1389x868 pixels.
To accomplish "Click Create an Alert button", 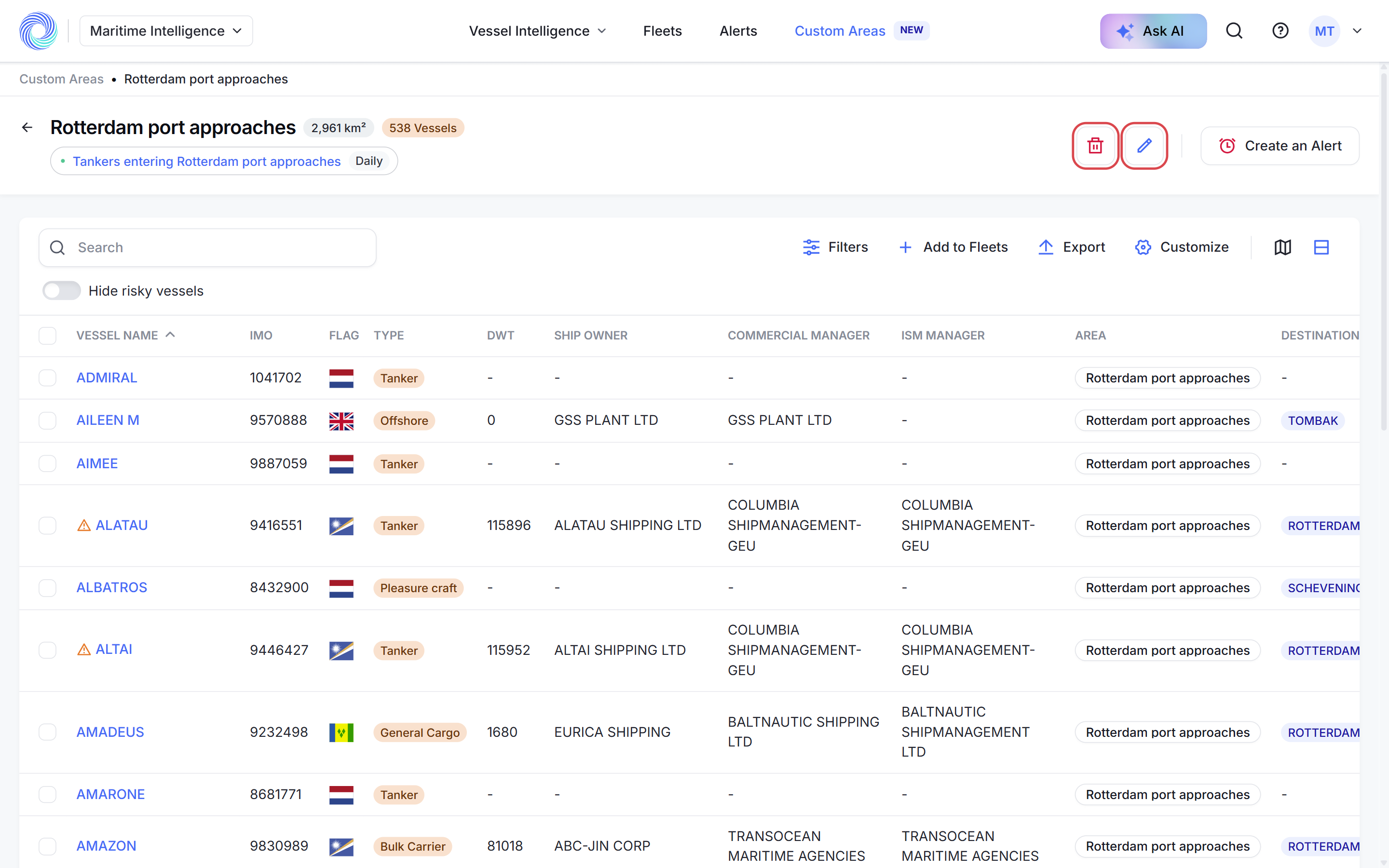I will pyautogui.click(x=1280, y=146).
